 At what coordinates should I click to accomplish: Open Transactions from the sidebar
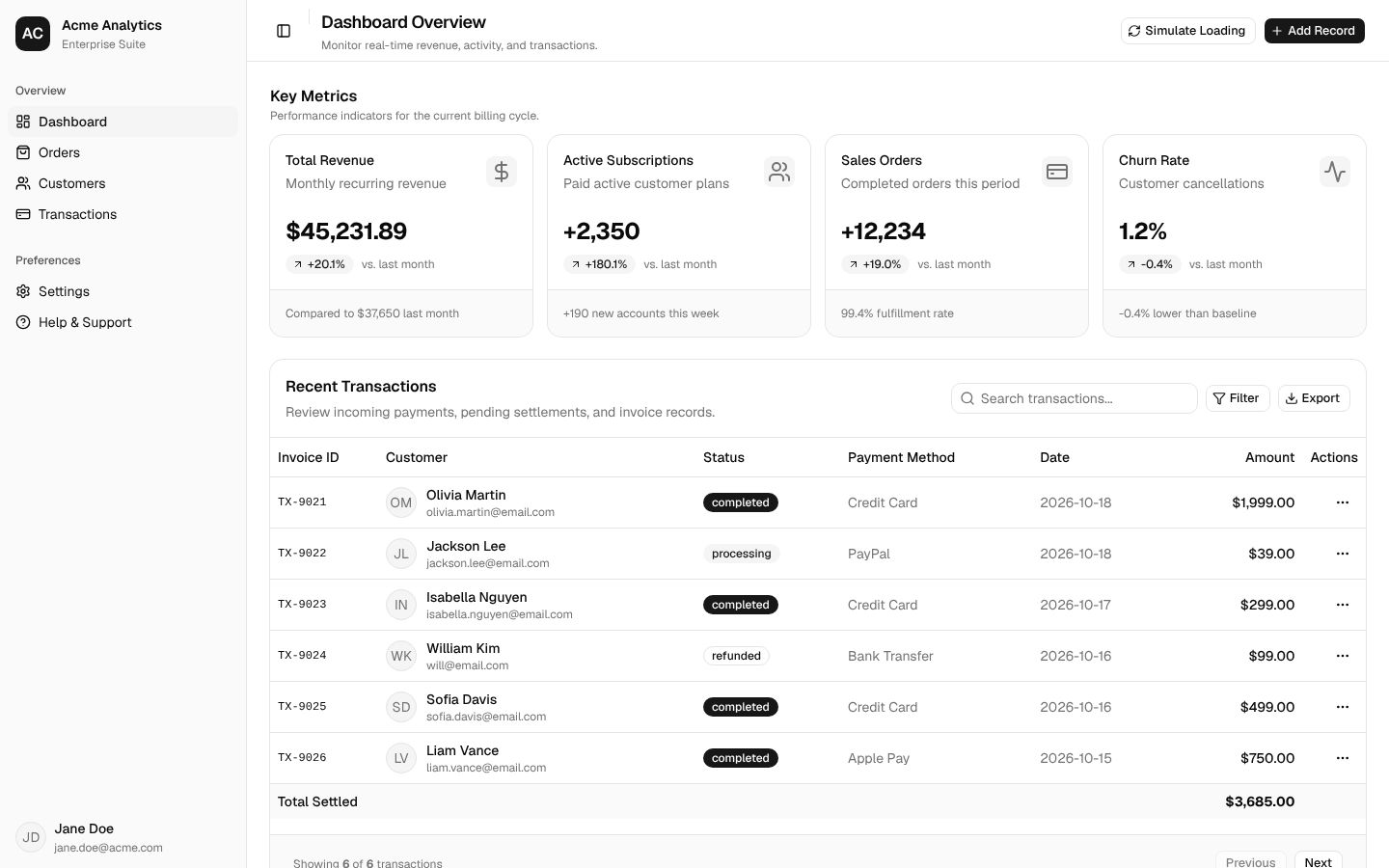pyautogui.click(x=123, y=214)
